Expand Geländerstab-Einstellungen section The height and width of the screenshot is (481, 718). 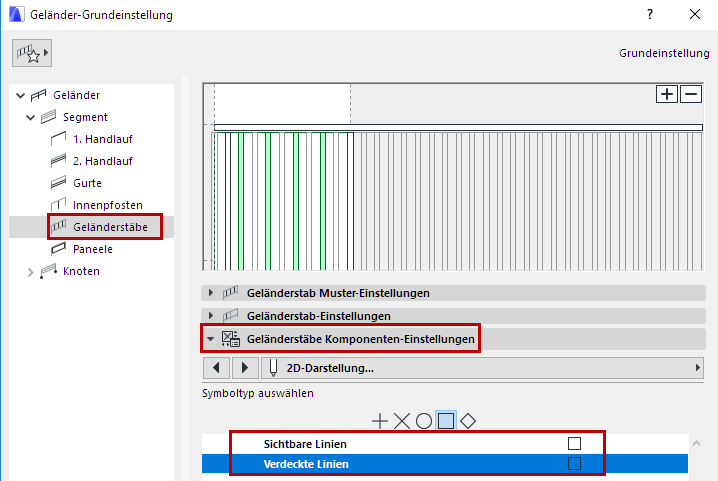pyautogui.click(x=211, y=316)
